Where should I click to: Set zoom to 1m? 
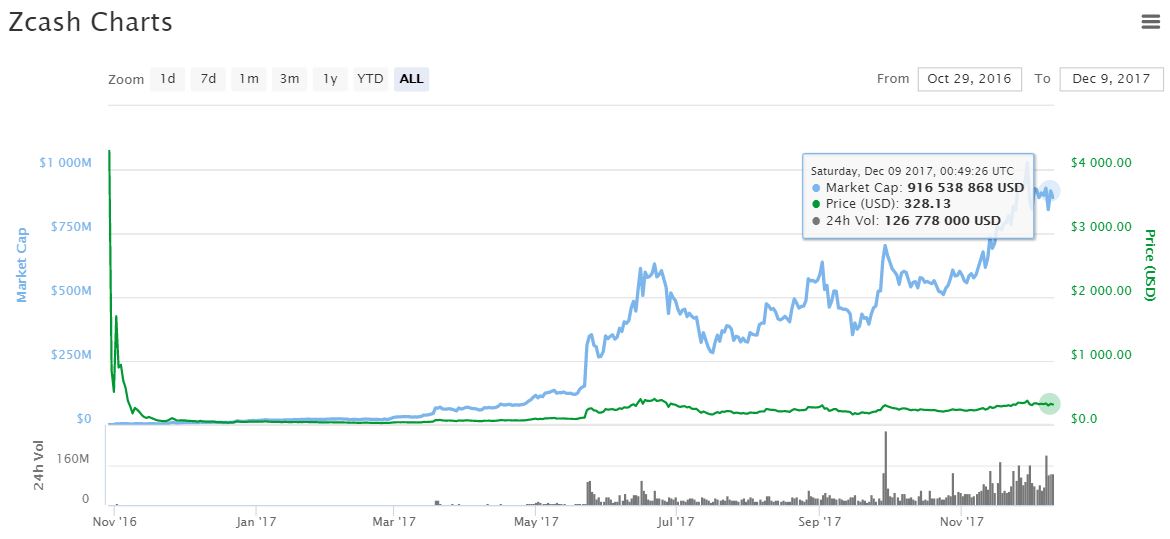[x=248, y=78]
